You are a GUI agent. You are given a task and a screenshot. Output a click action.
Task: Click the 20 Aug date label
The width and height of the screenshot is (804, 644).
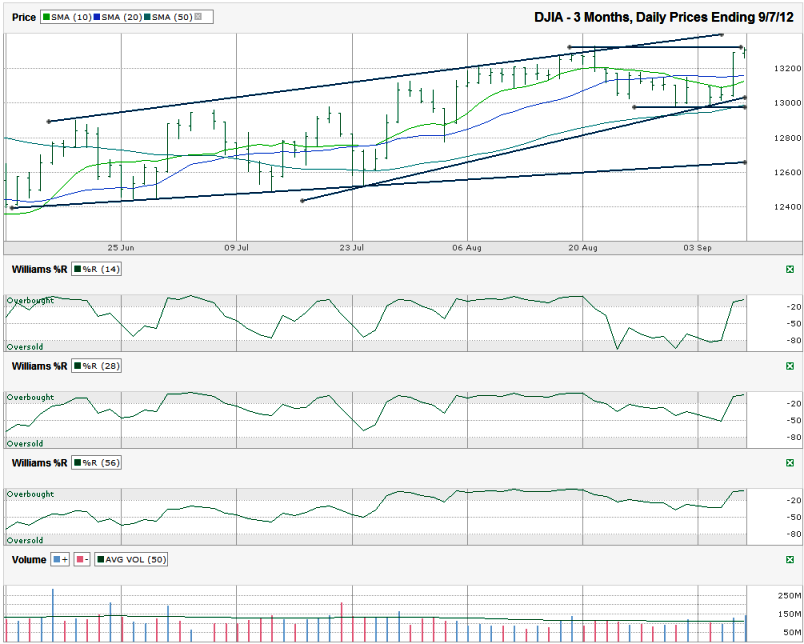click(x=583, y=248)
